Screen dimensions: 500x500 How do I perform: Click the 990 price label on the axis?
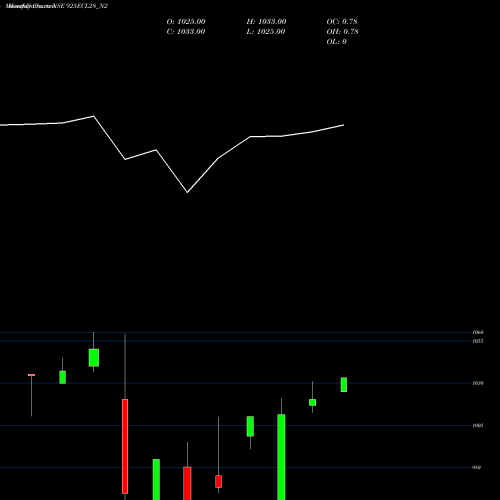click(x=477, y=467)
